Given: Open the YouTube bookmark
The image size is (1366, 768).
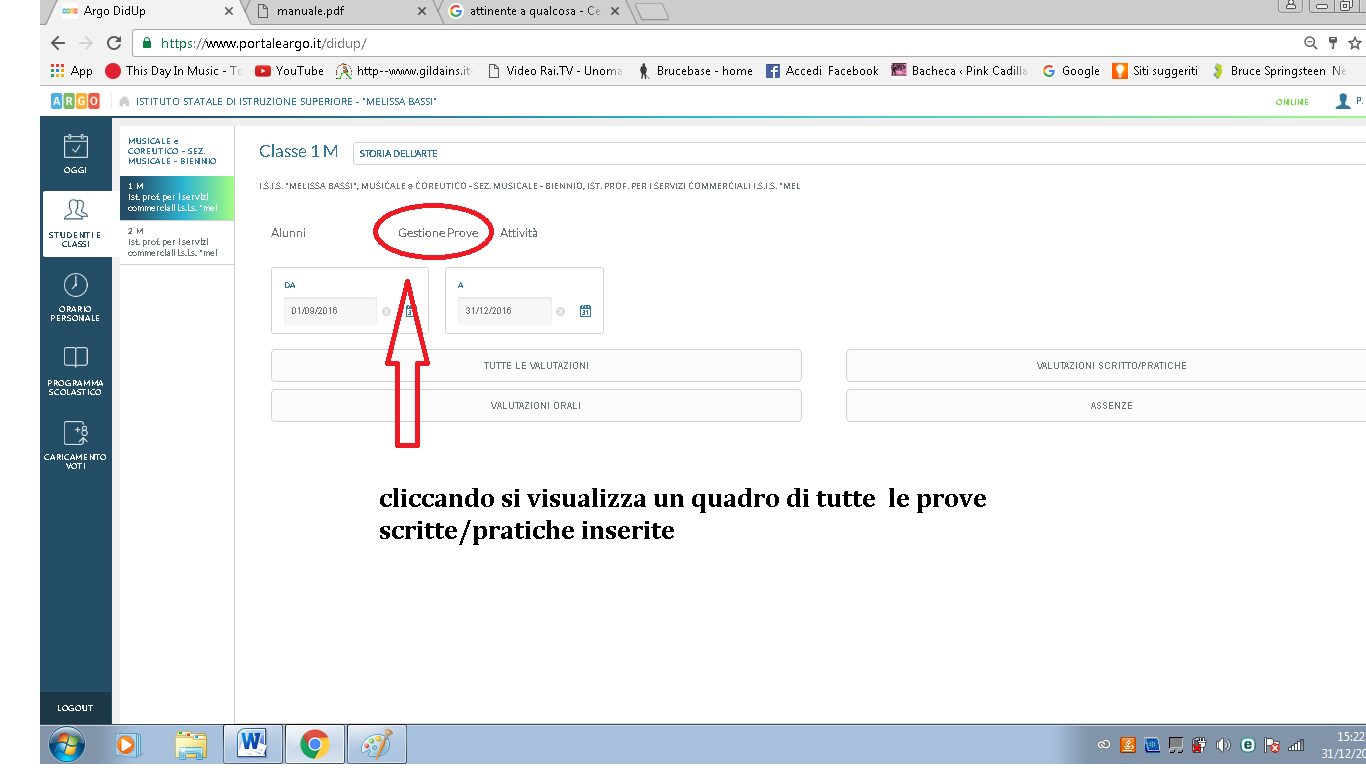Looking at the screenshot, I should point(289,71).
